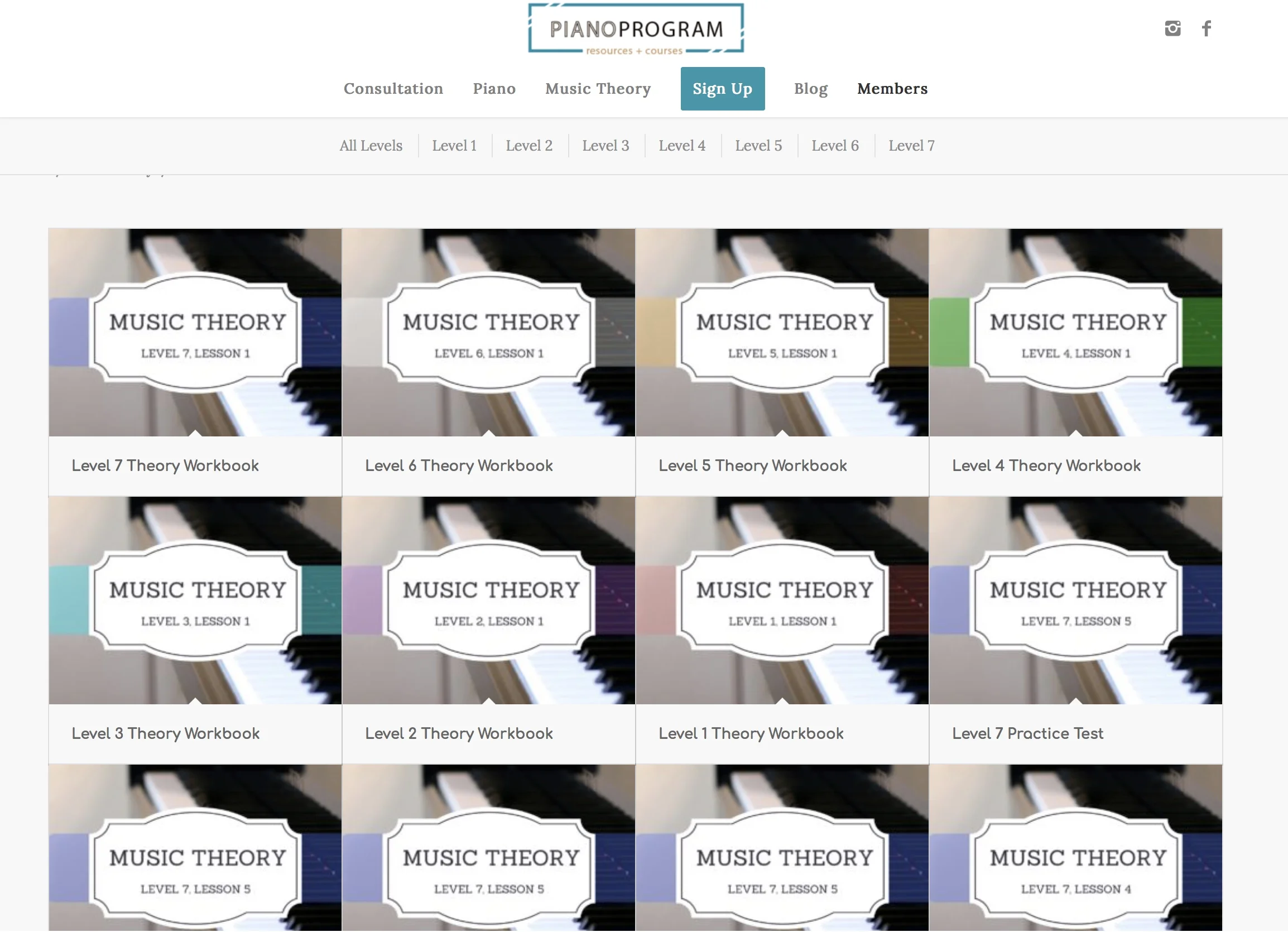Open Level 6 Theory Workbook link

(459, 465)
